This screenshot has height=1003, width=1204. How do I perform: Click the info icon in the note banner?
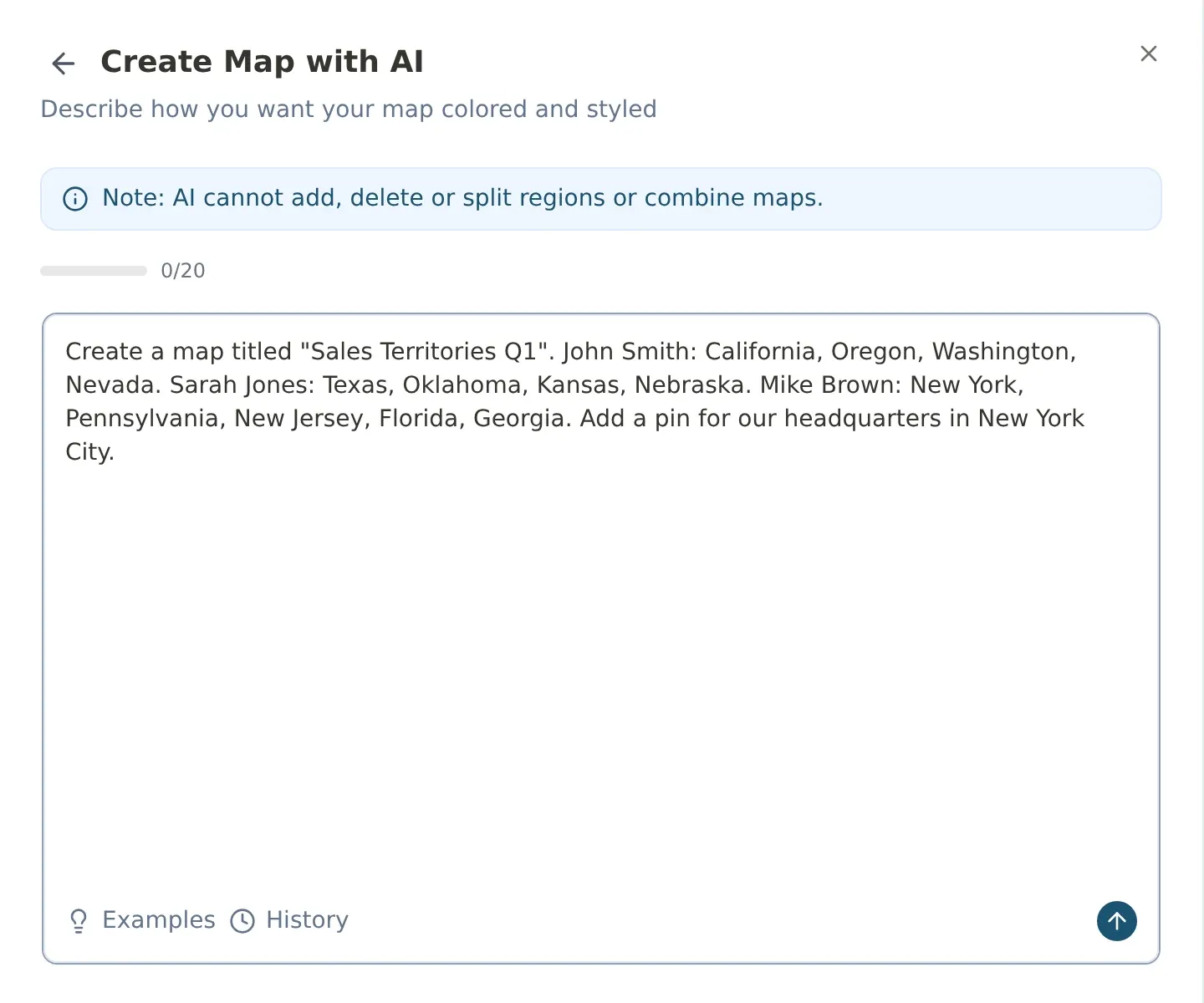coord(75,199)
